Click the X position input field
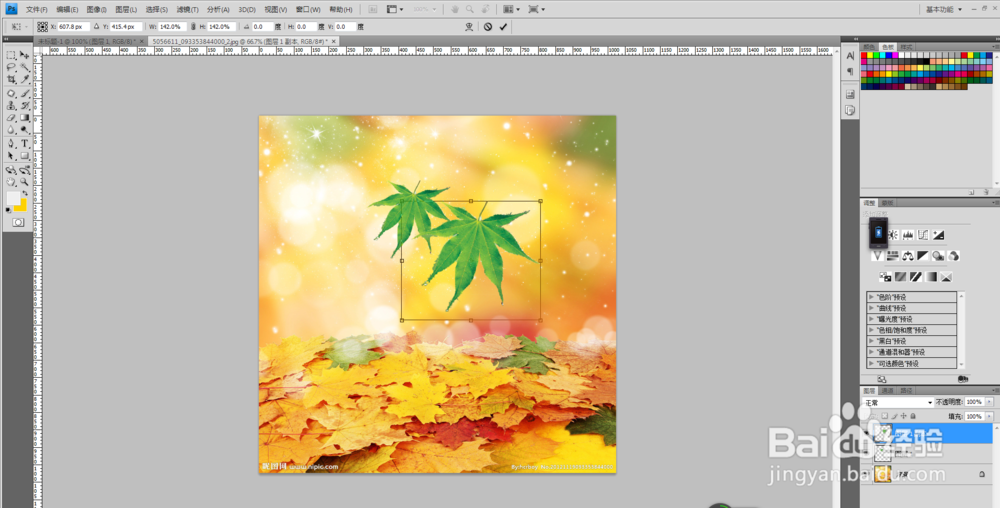Viewport: 1000px width, 508px height. click(73, 27)
